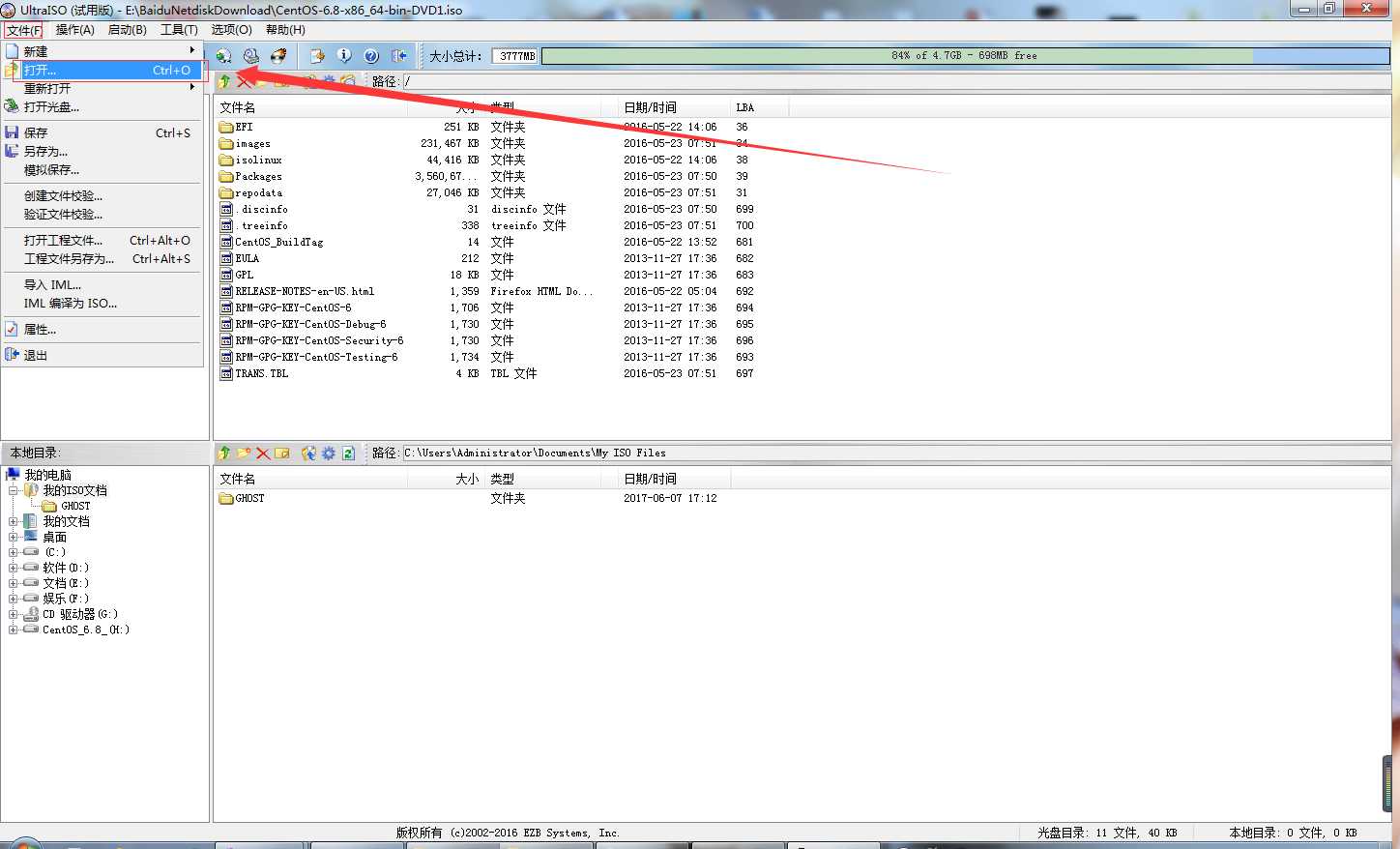
Task: Choose 属性... in the file menu
Action: (102, 329)
